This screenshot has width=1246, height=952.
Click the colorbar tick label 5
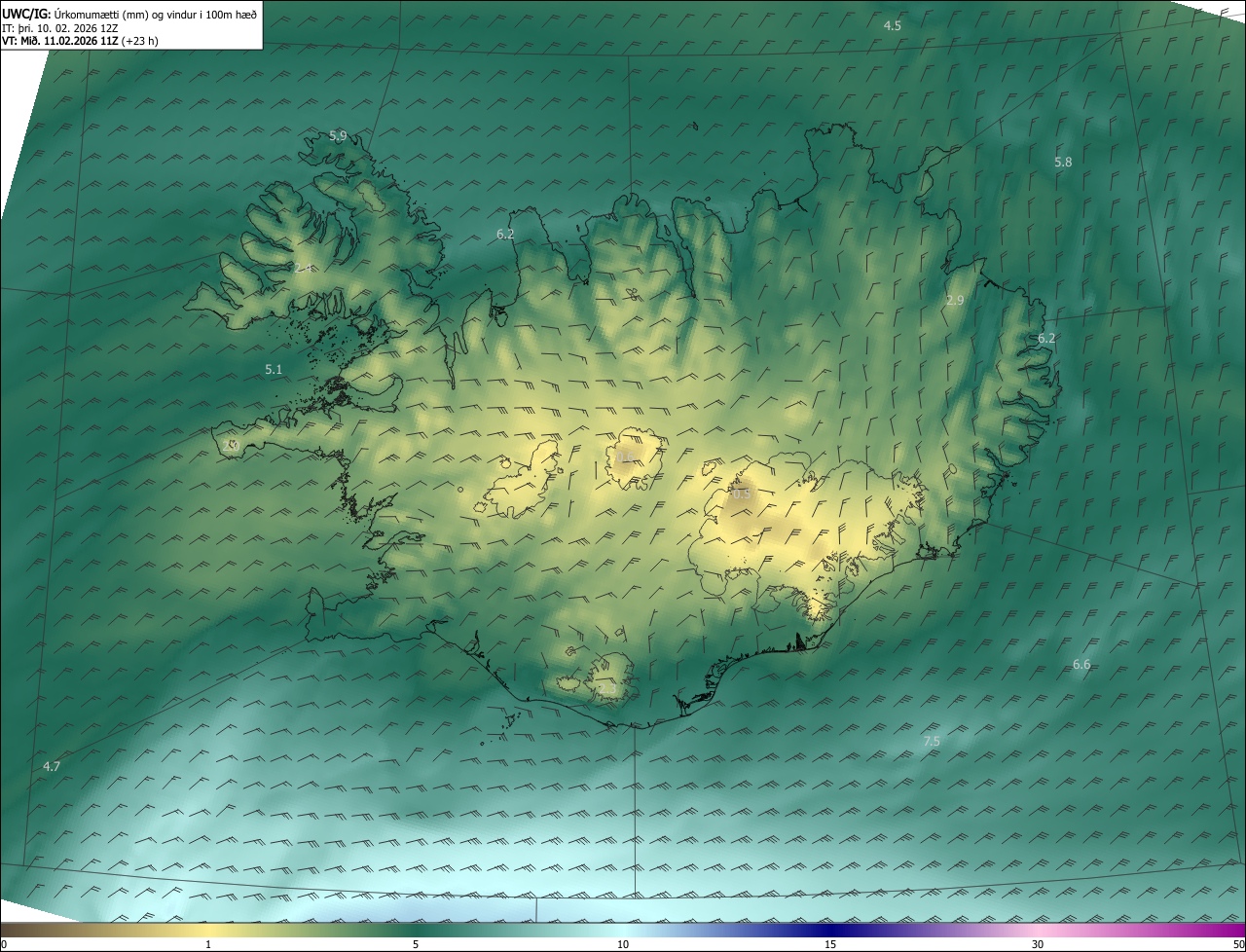pyautogui.click(x=416, y=944)
